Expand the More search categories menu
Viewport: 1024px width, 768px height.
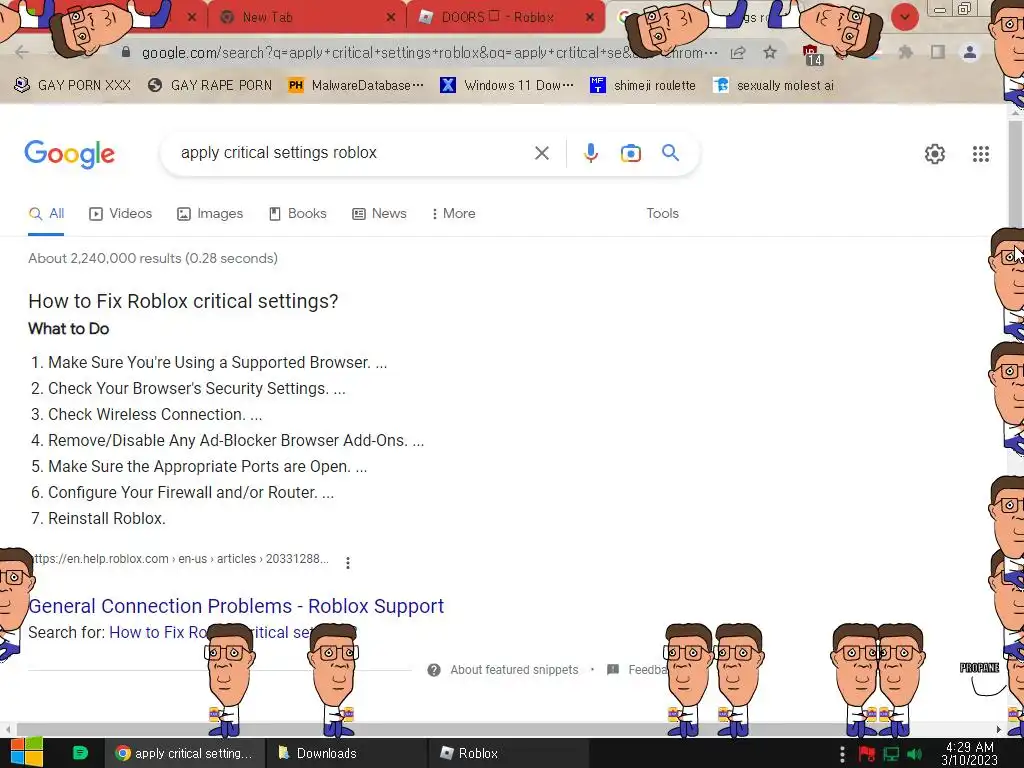coord(453,214)
